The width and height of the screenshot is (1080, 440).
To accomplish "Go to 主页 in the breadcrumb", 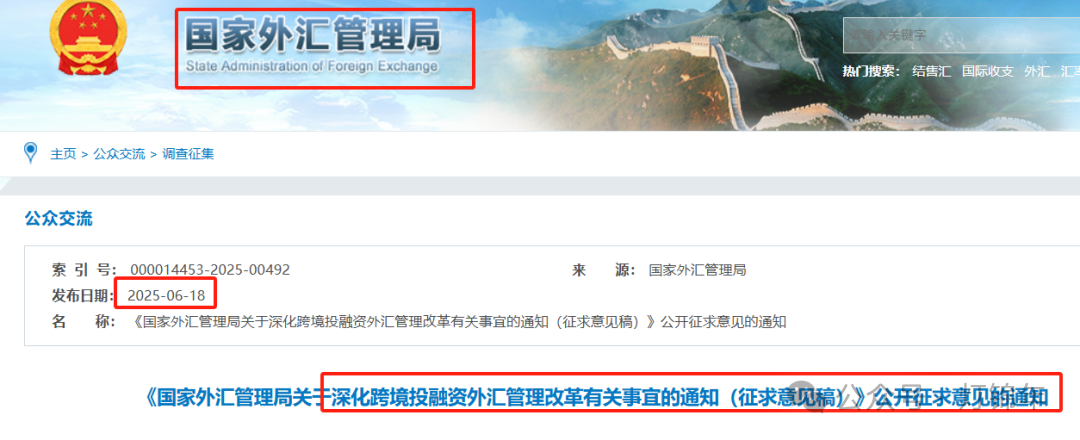I will 63,154.
